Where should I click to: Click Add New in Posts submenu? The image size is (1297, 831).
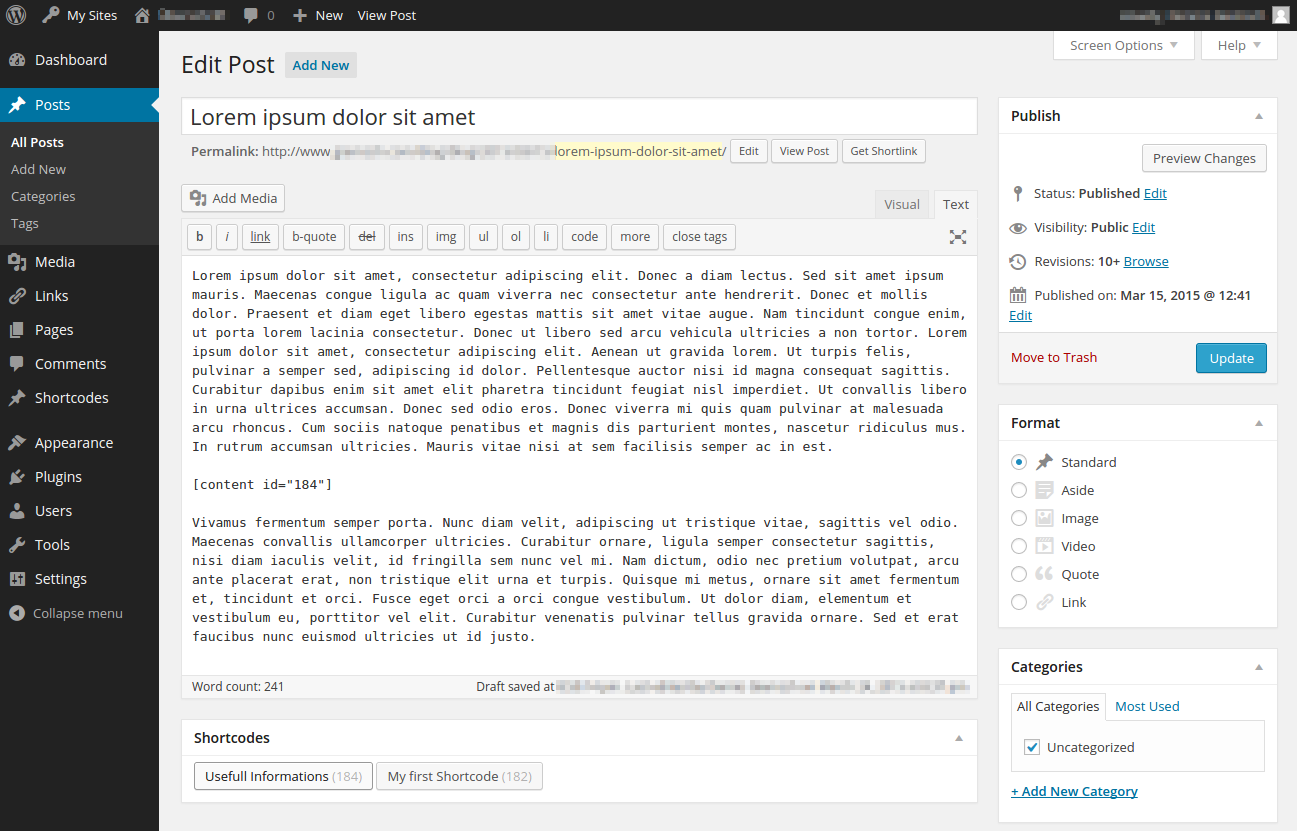[38, 170]
